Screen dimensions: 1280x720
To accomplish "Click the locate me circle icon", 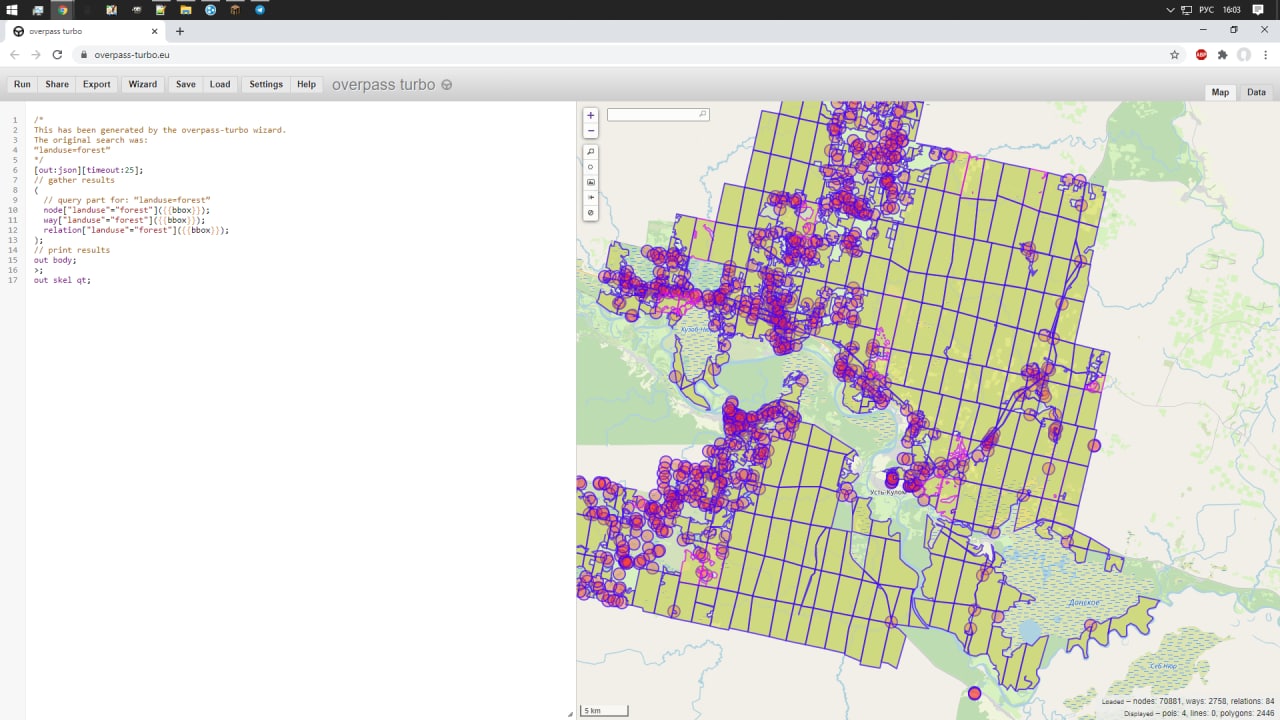I will [591, 167].
